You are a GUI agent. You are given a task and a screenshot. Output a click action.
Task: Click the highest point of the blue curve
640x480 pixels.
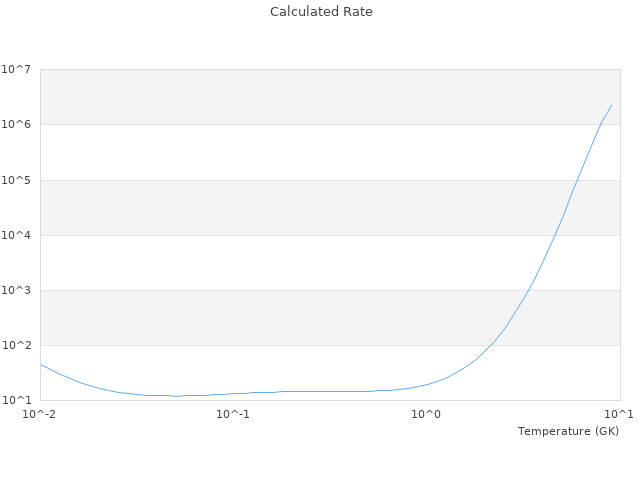(611, 105)
